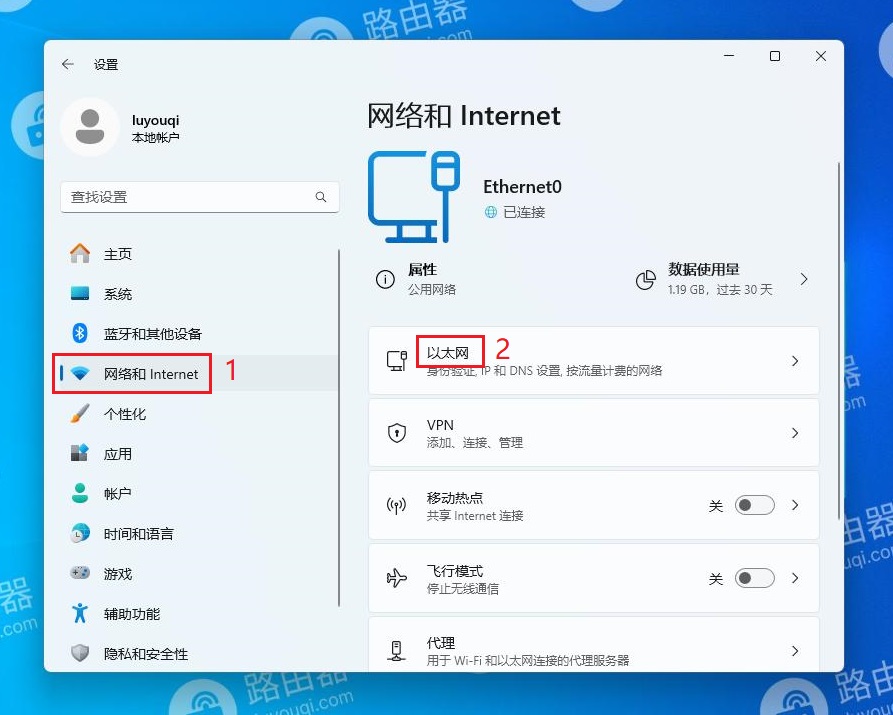Open the 代理 settings entry
The image size is (893, 715).
click(x=593, y=644)
